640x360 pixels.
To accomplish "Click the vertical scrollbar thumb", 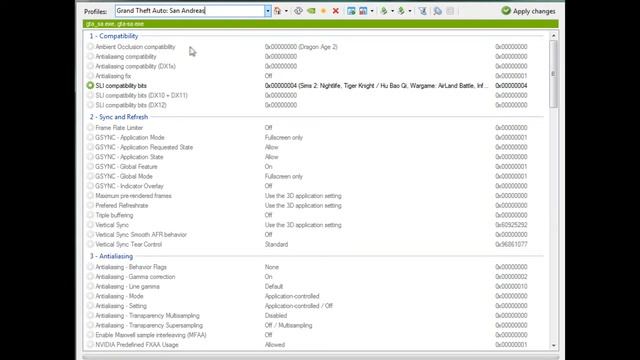I will 553,74.
